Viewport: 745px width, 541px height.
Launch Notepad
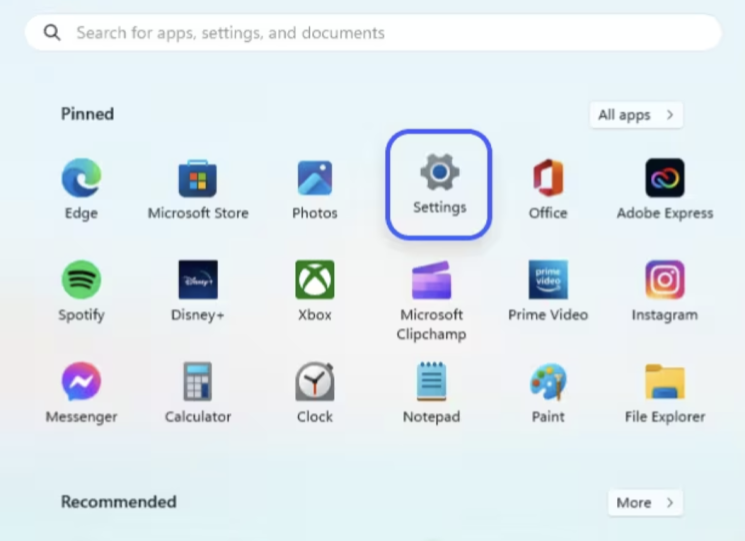coord(431,393)
